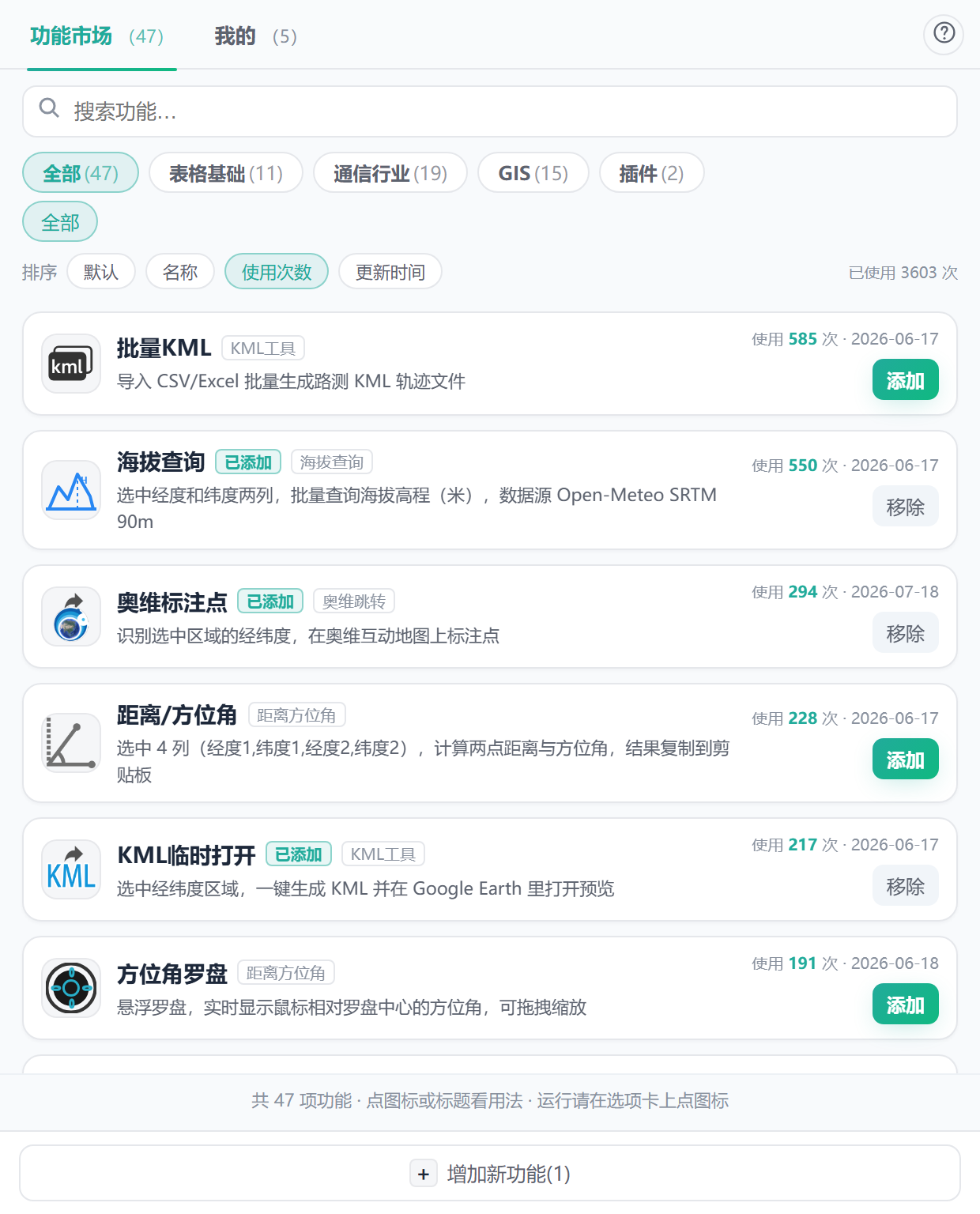
Task: Add the 批量KML feature
Action: (x=906, y=380)
